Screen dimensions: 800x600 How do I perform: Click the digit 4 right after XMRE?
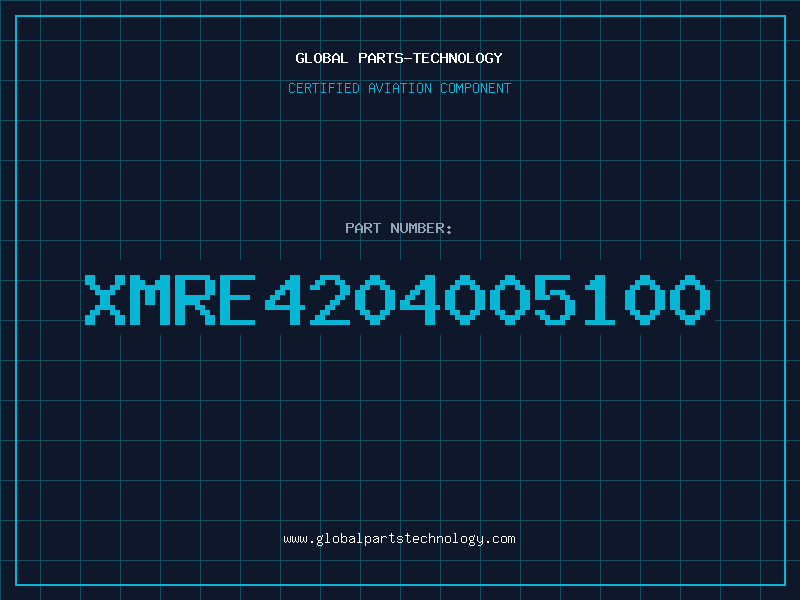click(x=285, y=299)
